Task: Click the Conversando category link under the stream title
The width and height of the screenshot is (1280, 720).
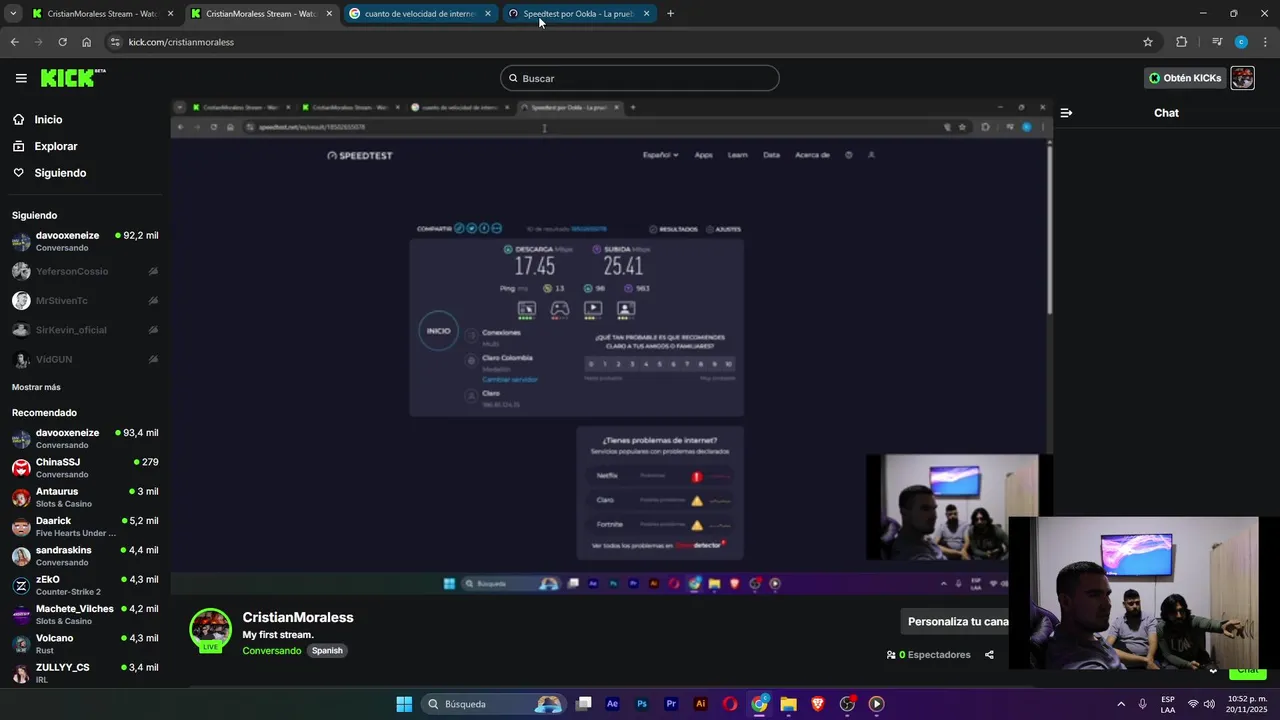Action: (271, 651)
